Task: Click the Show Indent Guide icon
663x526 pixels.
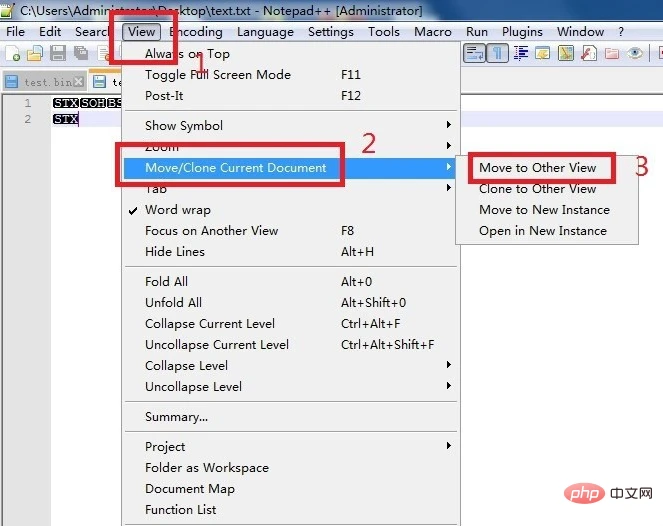Action: (x=519, y=53)
